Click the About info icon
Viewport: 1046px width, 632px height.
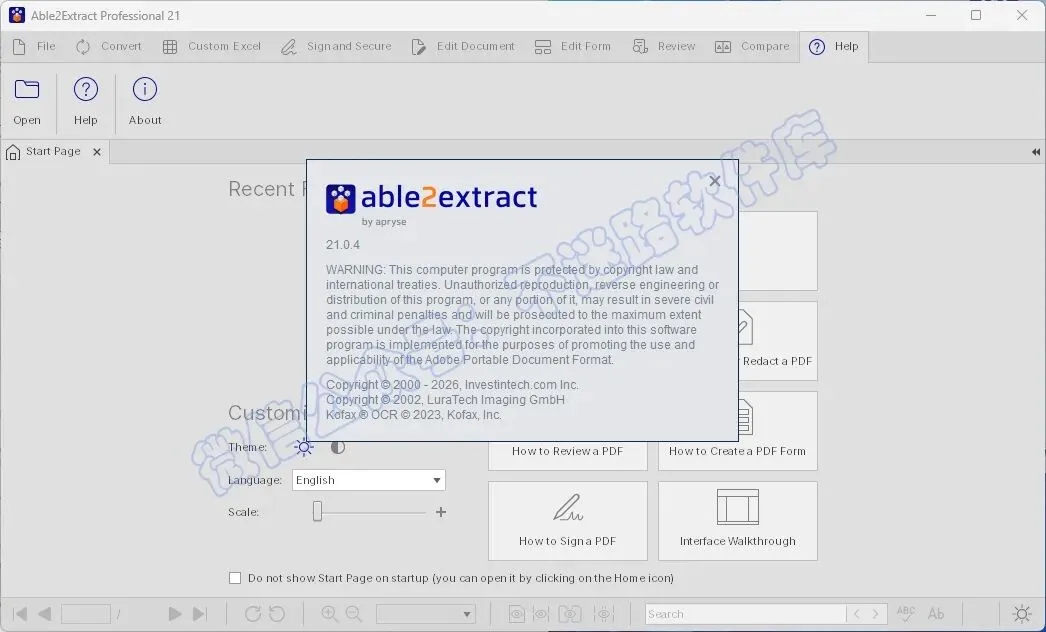tap(145, 89)
